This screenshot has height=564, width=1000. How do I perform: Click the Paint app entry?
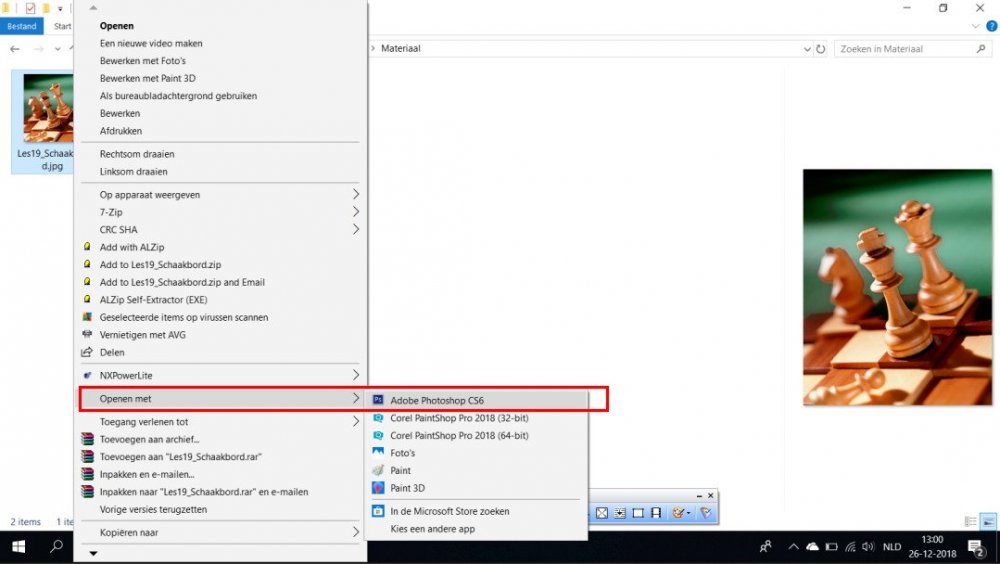tap(400, 470)
